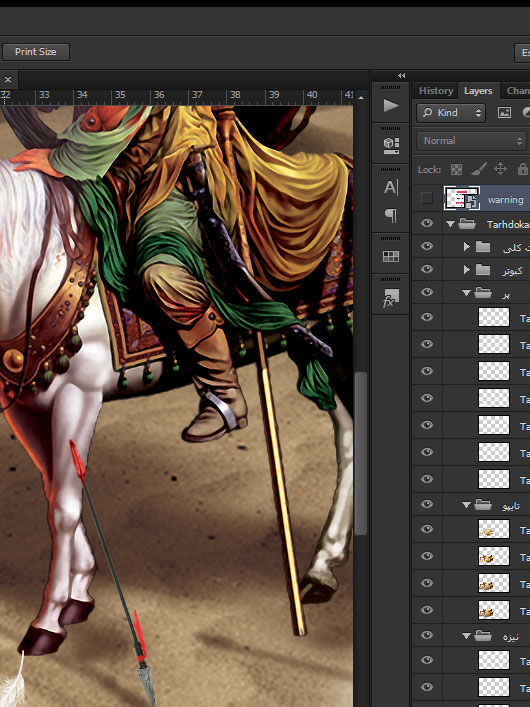
Task: Hide first layer under تایپو group
Action: (427, 529)
